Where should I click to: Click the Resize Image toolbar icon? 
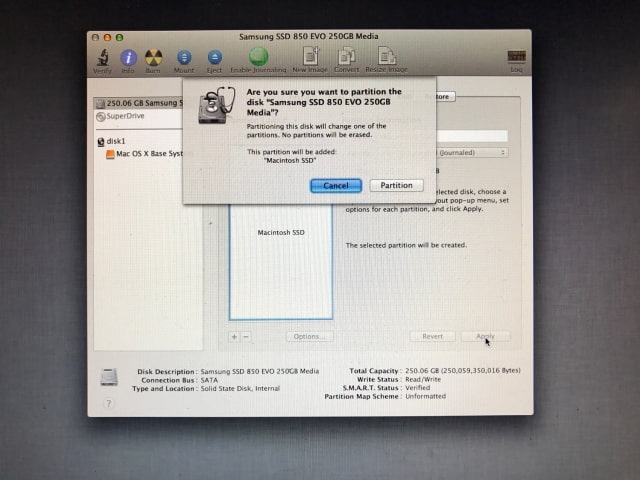click(x=385, y=58)
